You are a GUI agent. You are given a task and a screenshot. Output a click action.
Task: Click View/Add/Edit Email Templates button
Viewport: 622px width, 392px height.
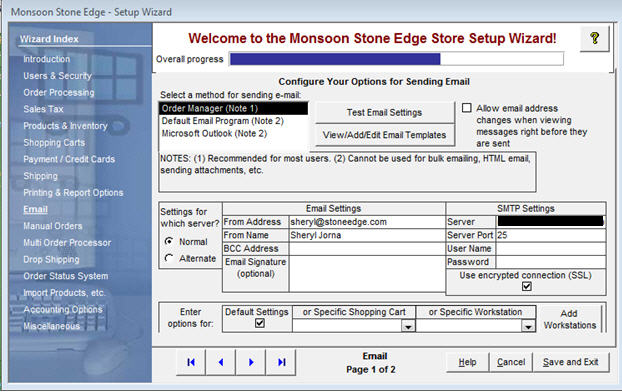tap(384, 135)
